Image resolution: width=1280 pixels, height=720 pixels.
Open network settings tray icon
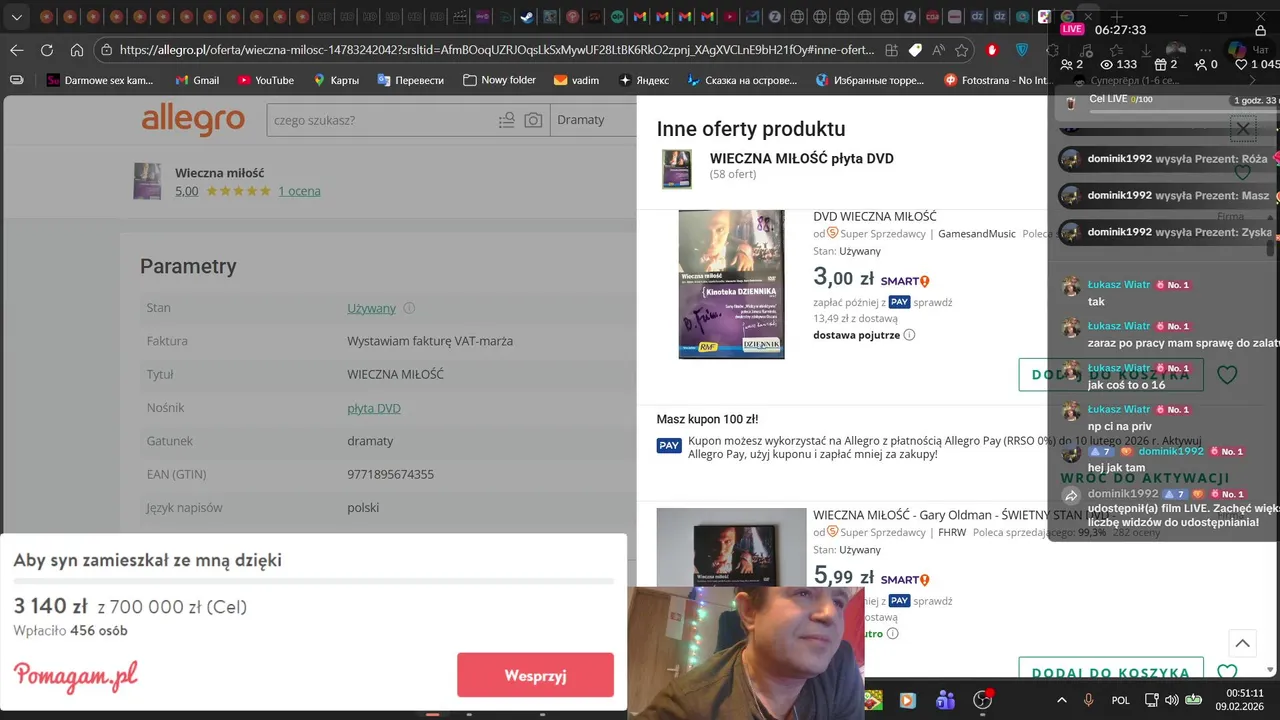1151,700
